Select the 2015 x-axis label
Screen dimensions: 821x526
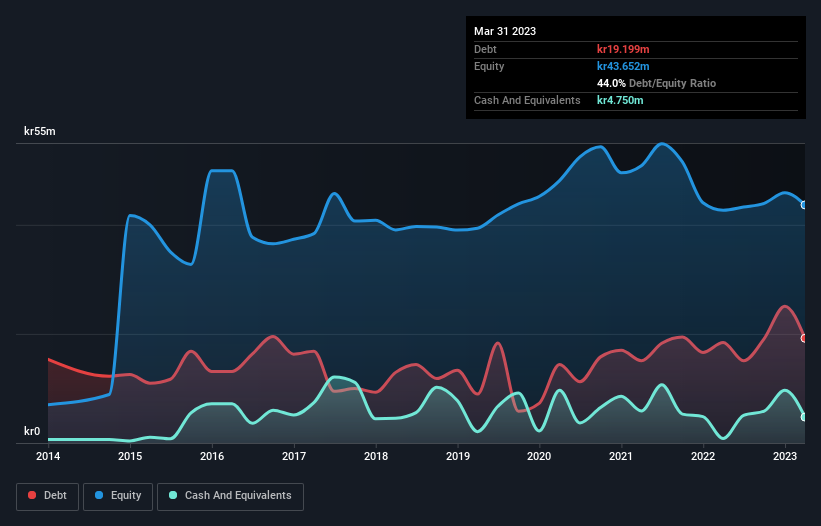point(130,456)
